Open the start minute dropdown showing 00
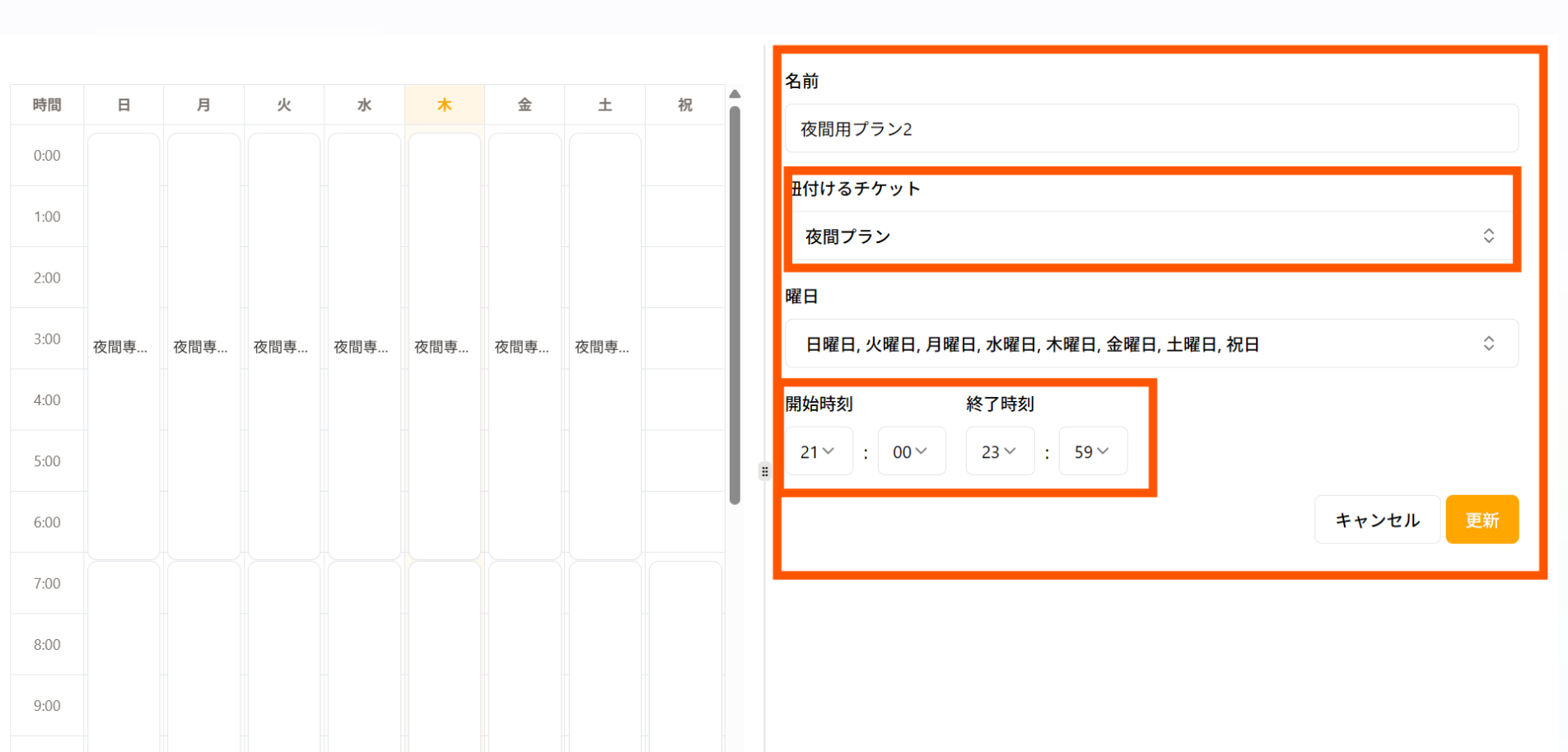The width and height of the screenshot is (1568, 752). point(911,451)
